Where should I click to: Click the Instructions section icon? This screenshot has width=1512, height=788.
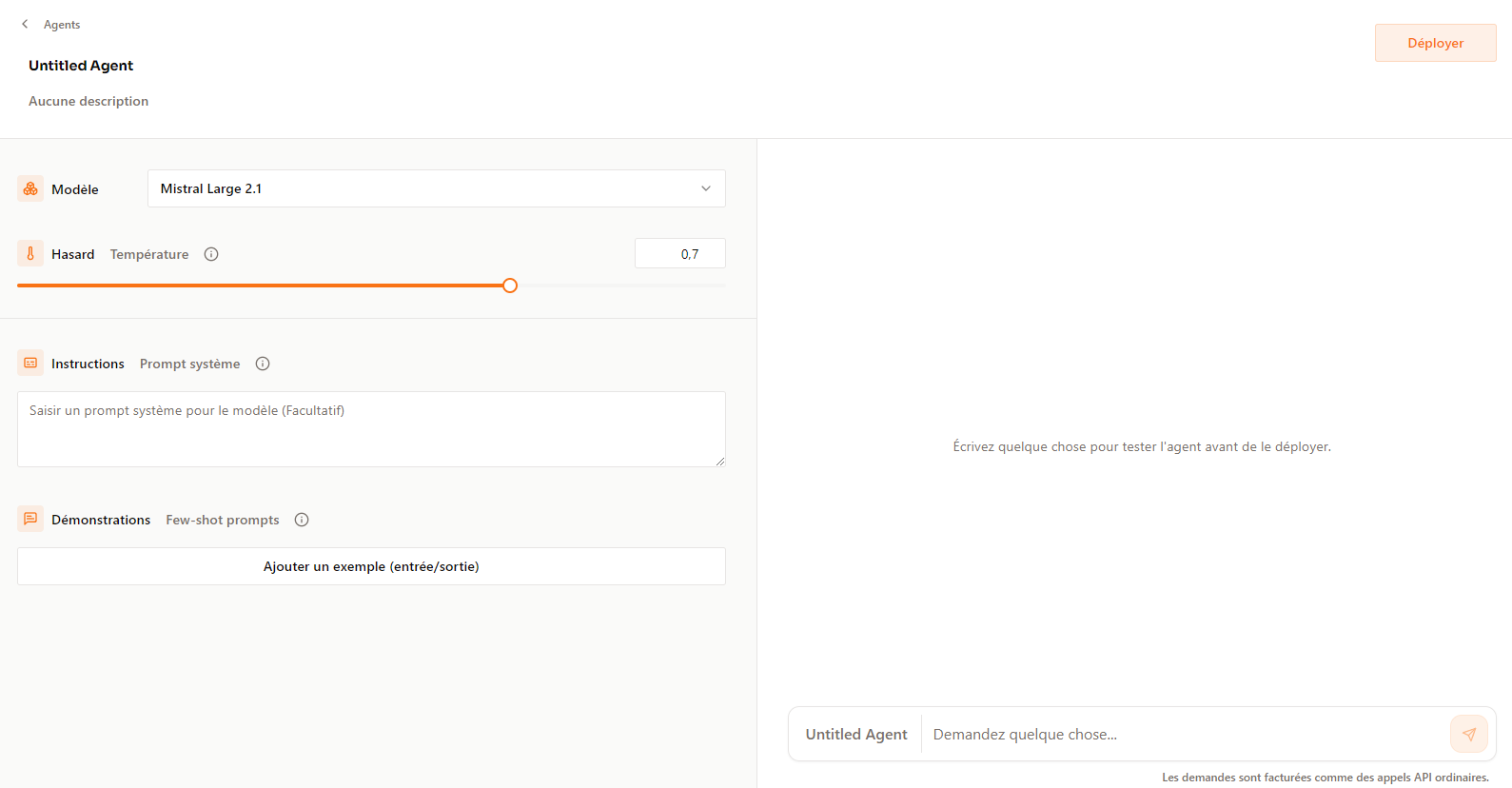30,363
